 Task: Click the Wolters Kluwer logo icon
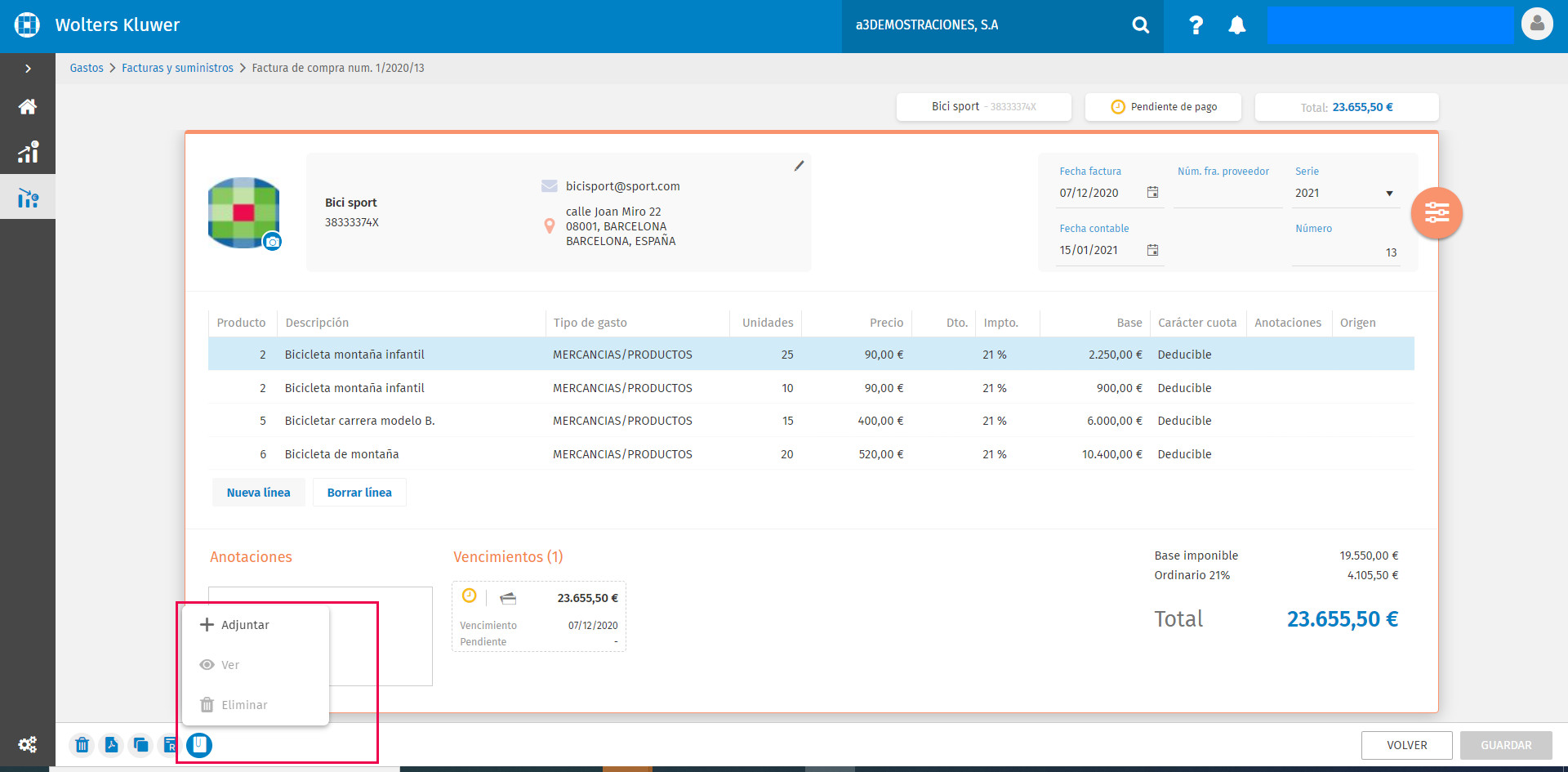pyautogui.click(x=27, y=25)
